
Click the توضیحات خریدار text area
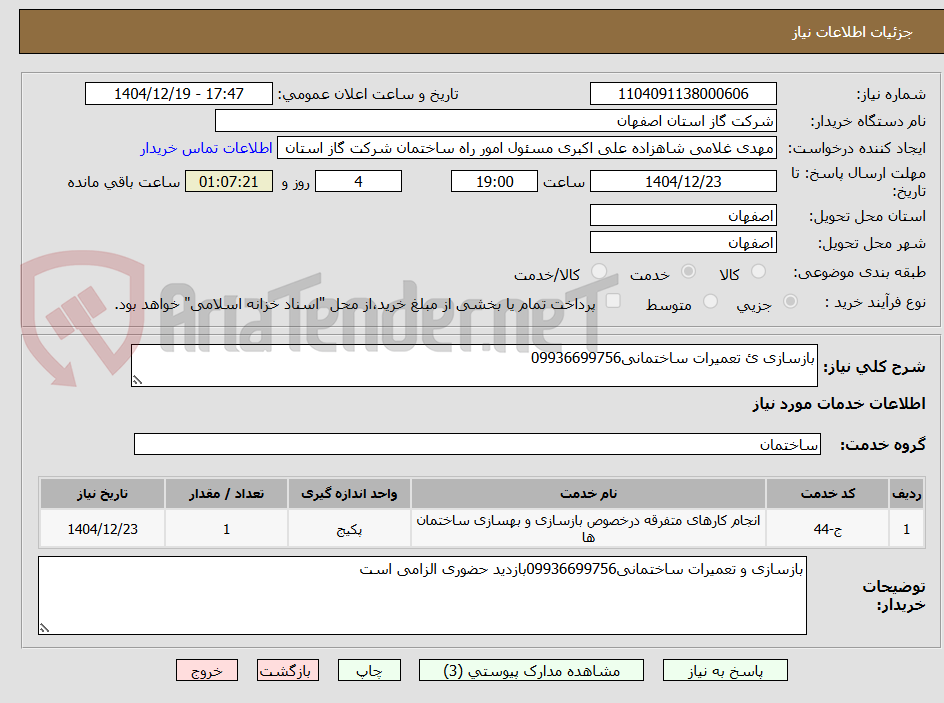422,595
